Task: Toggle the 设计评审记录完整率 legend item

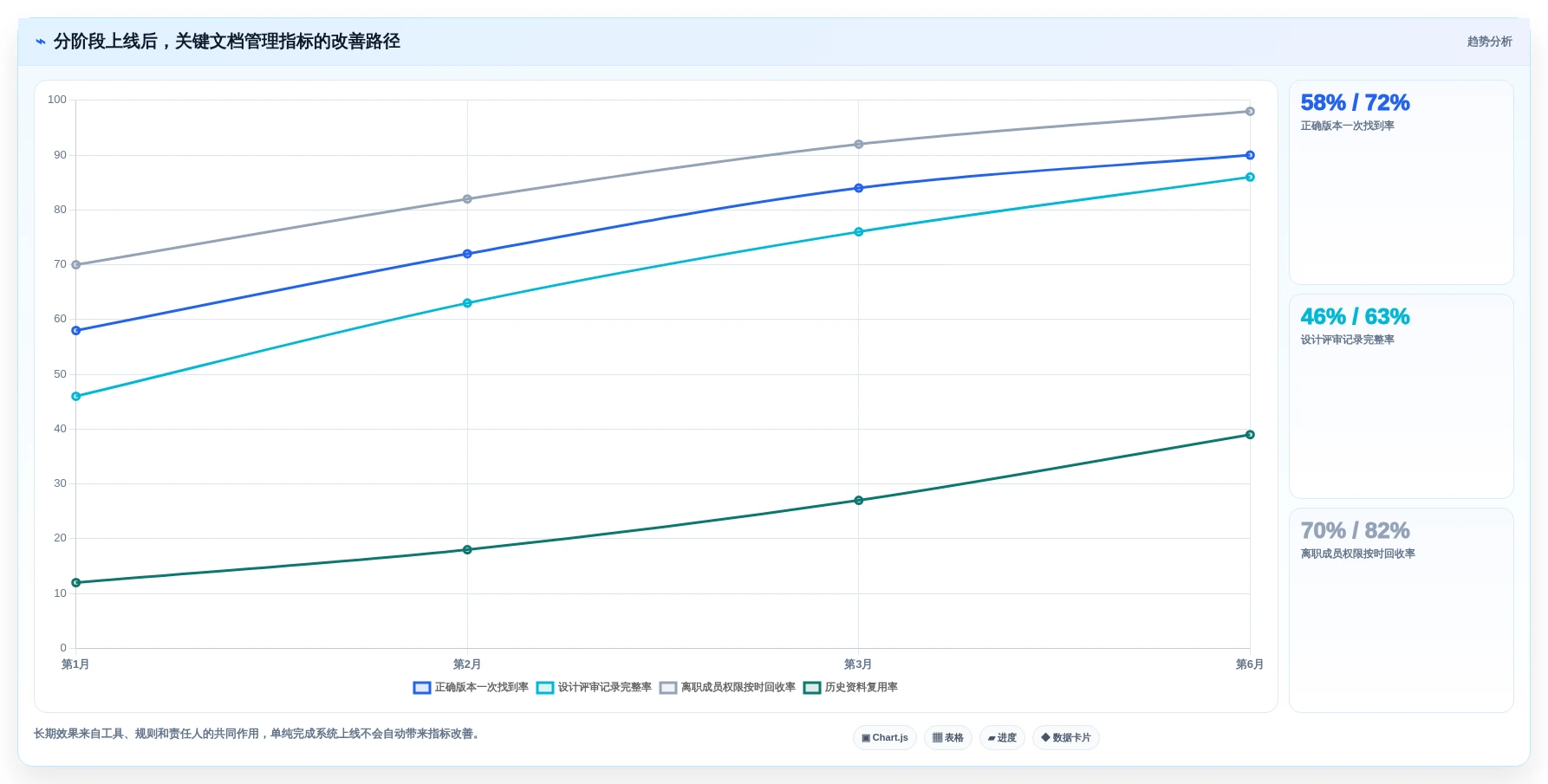Action: pos(594,688)
